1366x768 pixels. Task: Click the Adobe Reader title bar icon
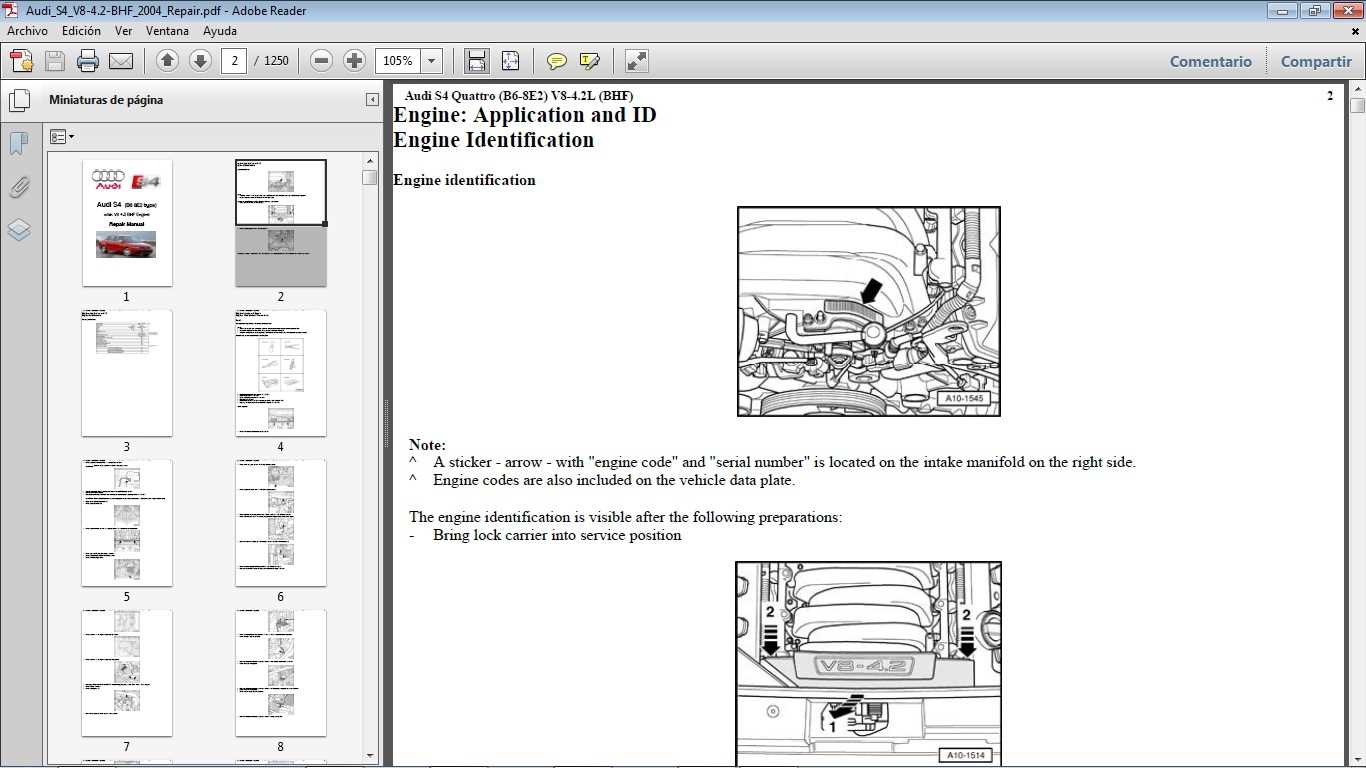(11, 10)
